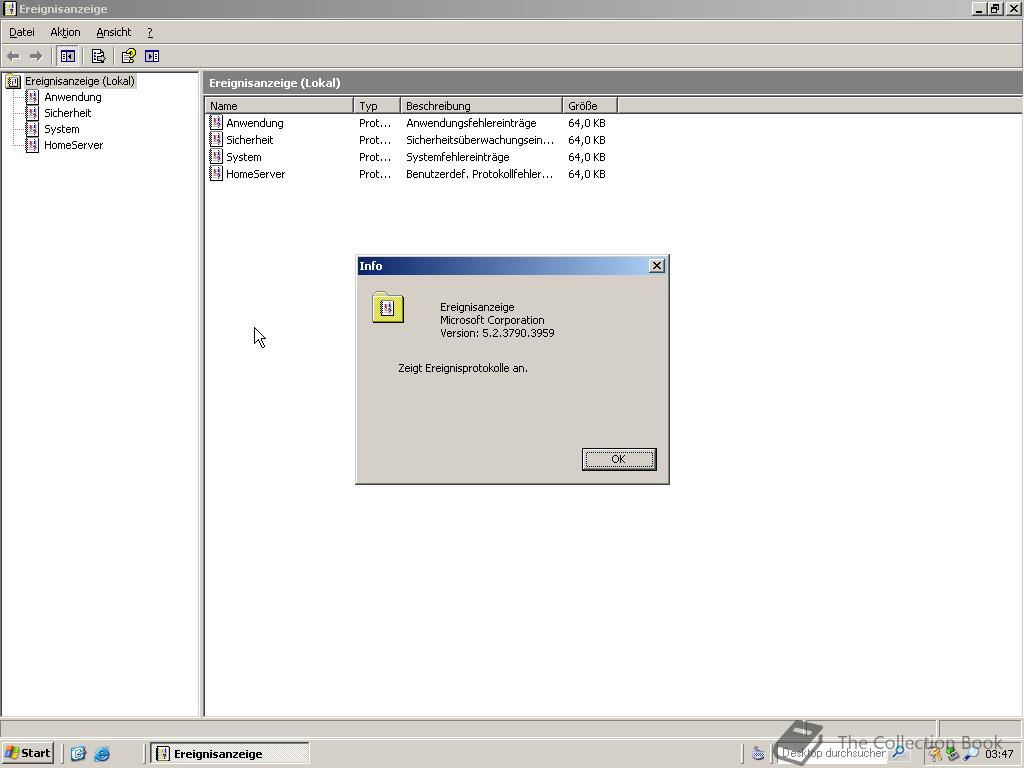Click the System icon in the tree pane
Viewport: 1024px width, 768px height.
tap(32, 129)
